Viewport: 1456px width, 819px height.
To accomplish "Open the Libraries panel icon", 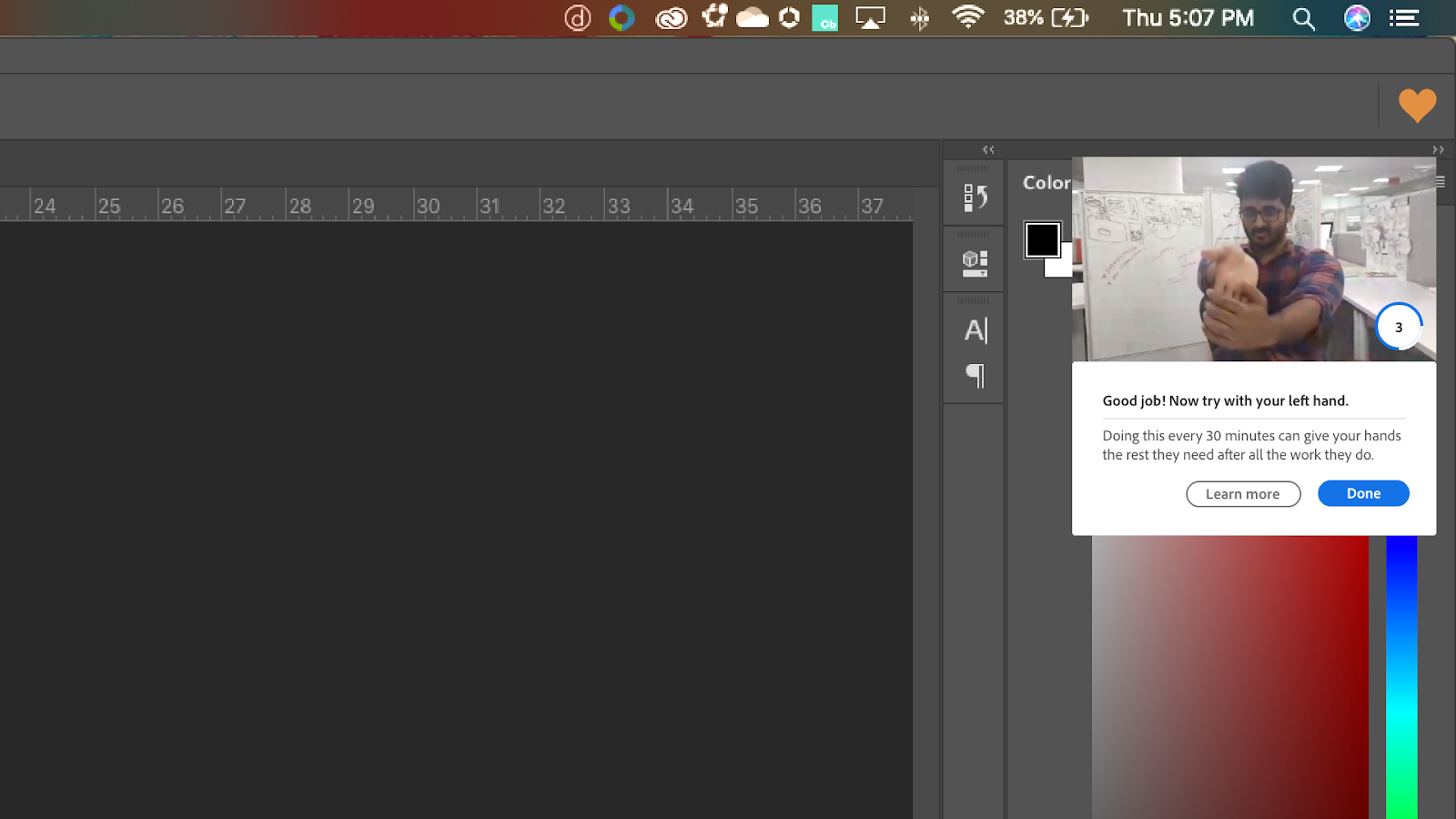I will pyautogui.click(x=975, y=263).
